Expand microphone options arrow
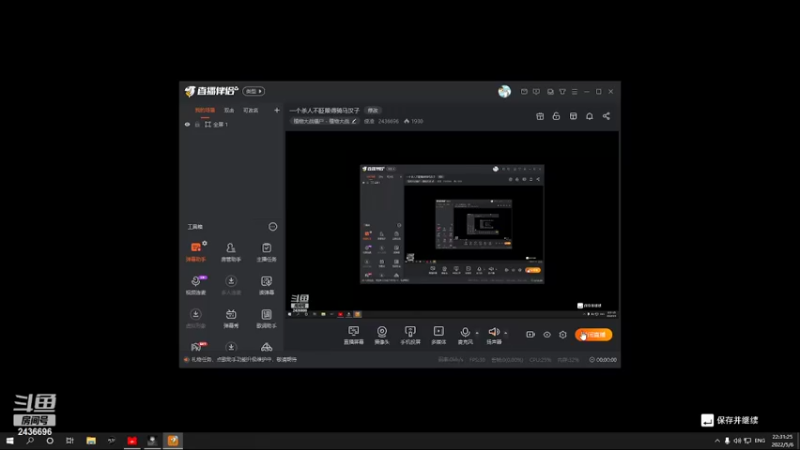 (x=477, y=333)
